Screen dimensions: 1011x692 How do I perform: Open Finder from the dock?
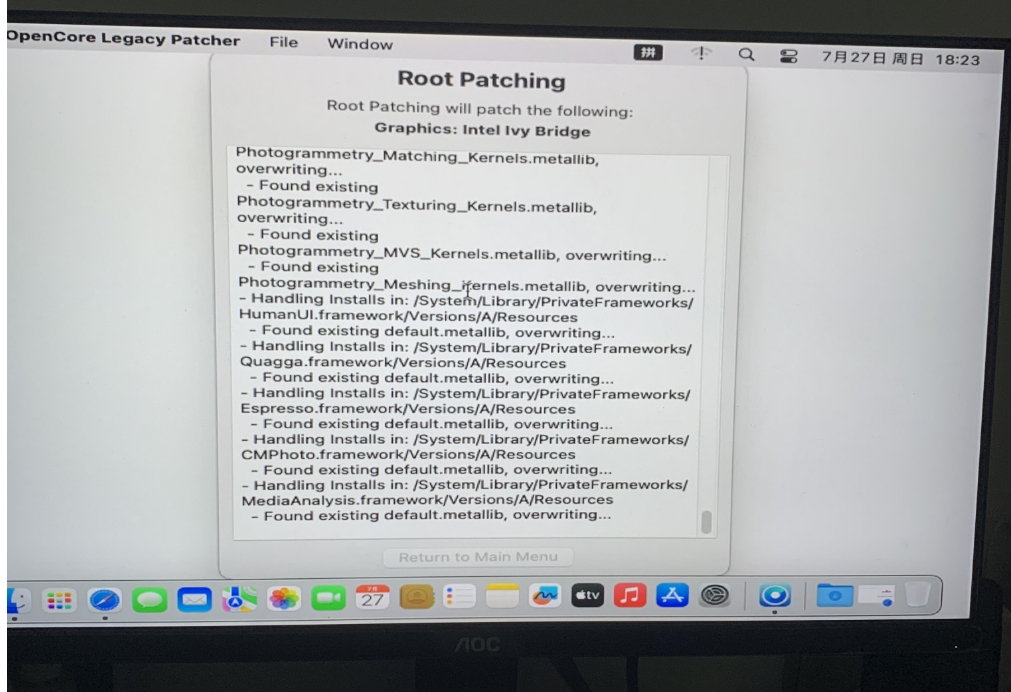(x=18, y=600)
